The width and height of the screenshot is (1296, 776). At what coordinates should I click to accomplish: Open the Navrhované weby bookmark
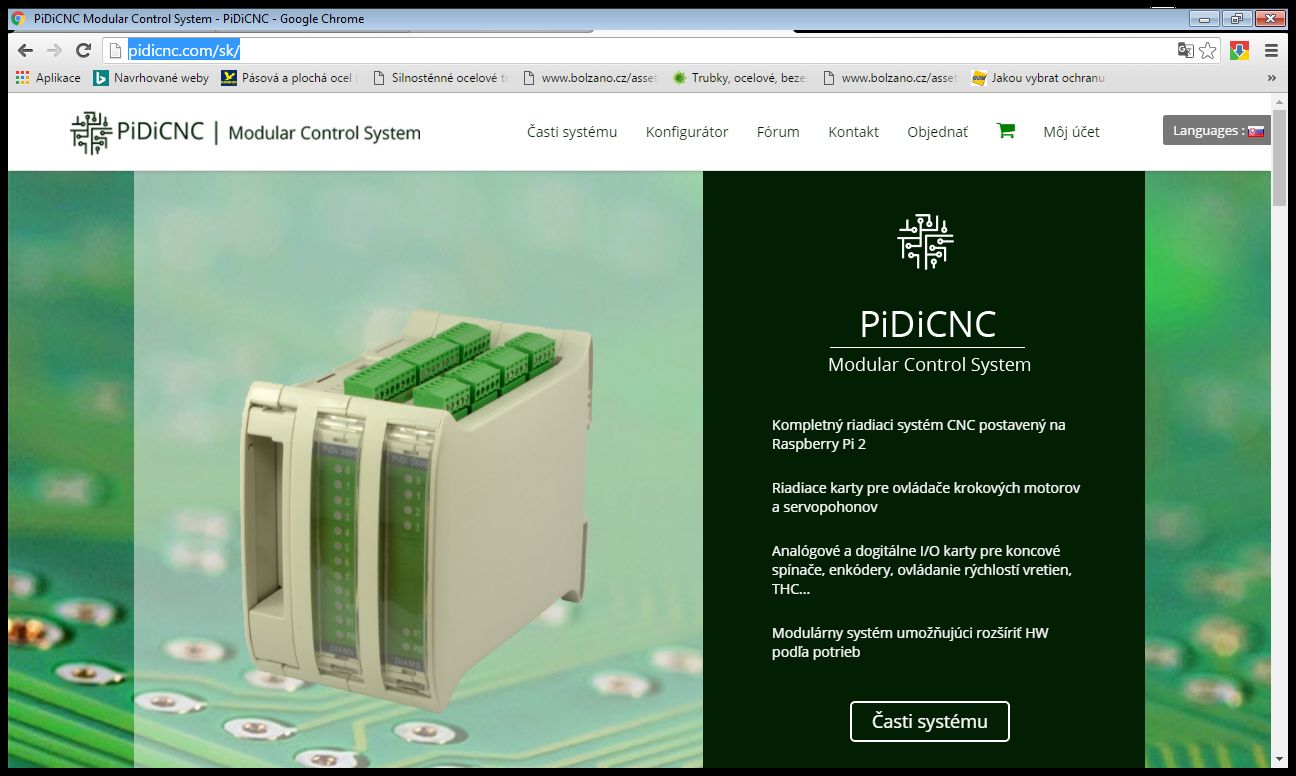coord(151,78)
